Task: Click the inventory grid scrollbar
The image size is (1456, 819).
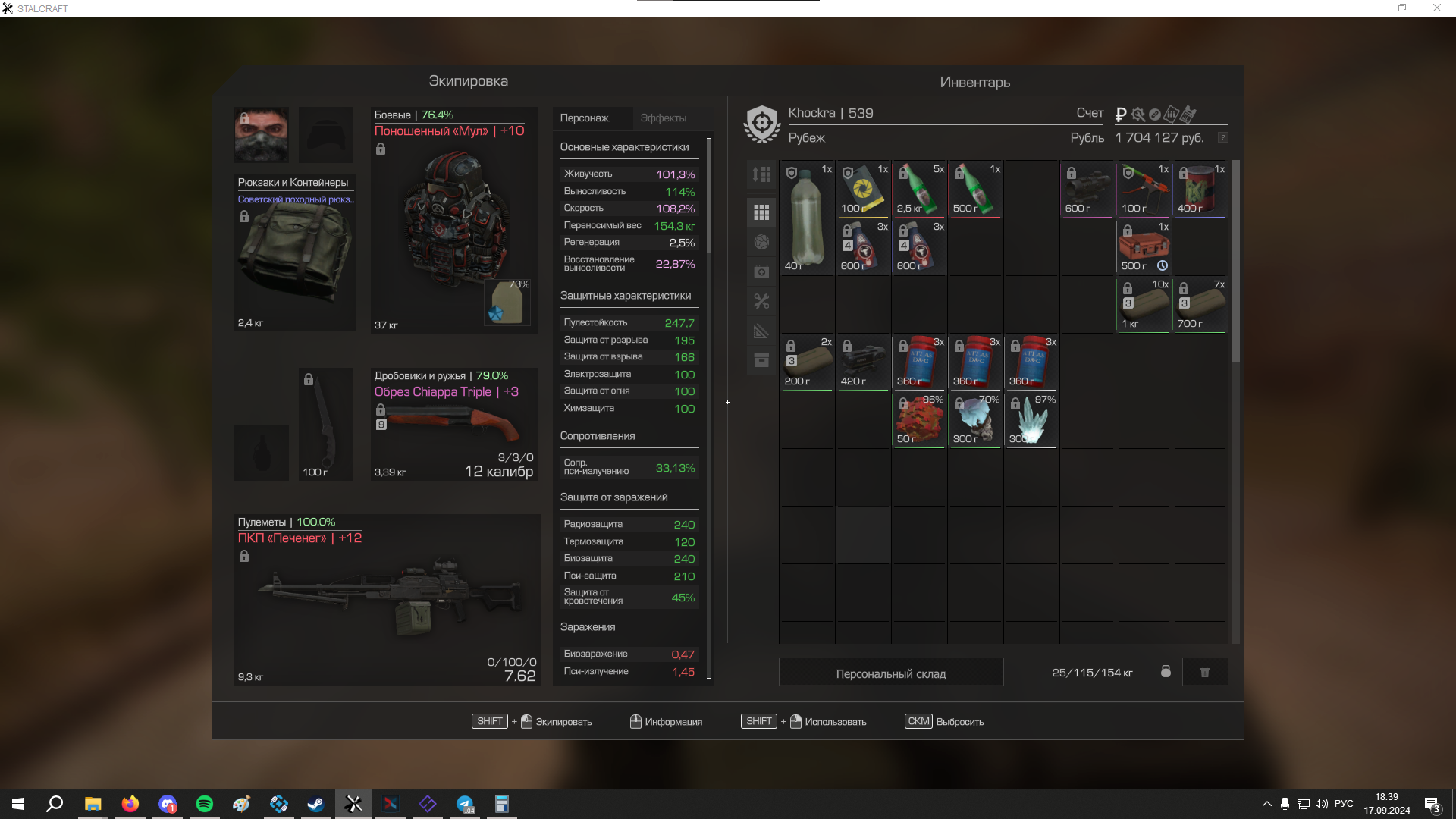Action: click(x=1235, y=262)
